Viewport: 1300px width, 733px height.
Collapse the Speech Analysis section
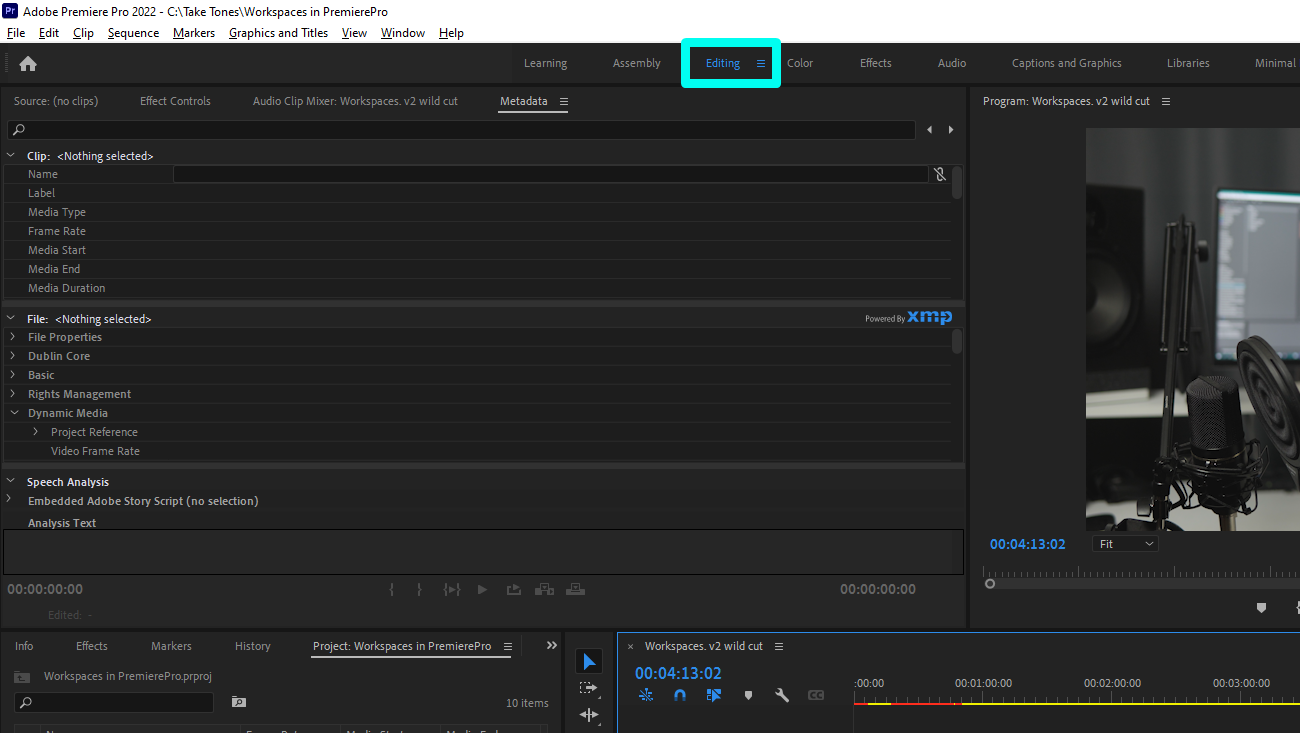11,481
